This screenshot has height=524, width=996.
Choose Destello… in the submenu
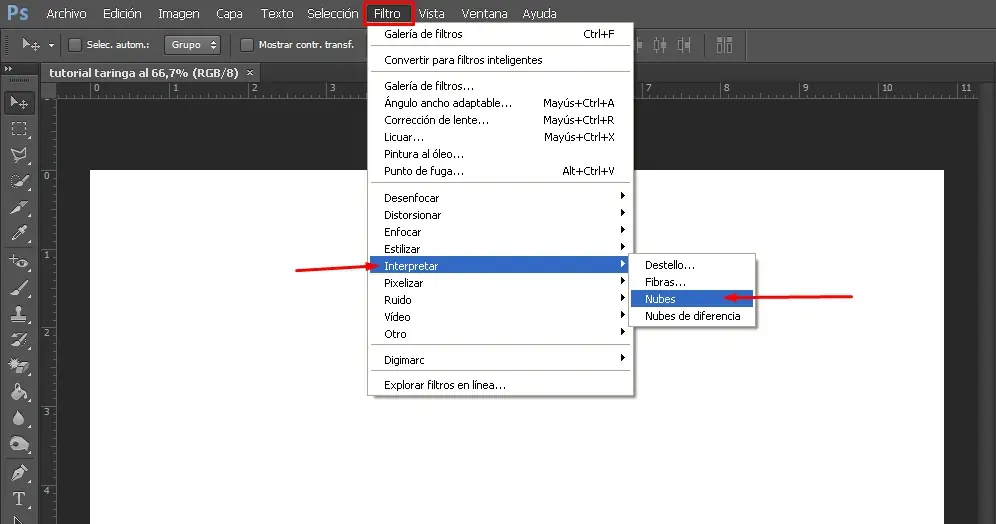[x=692, y=265]
